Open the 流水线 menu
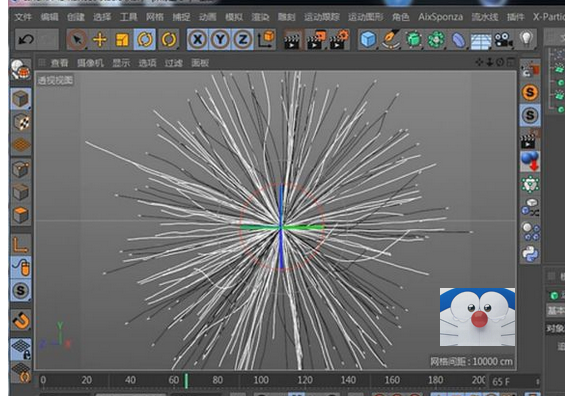The image size is (565, 396). pos(485,17)
